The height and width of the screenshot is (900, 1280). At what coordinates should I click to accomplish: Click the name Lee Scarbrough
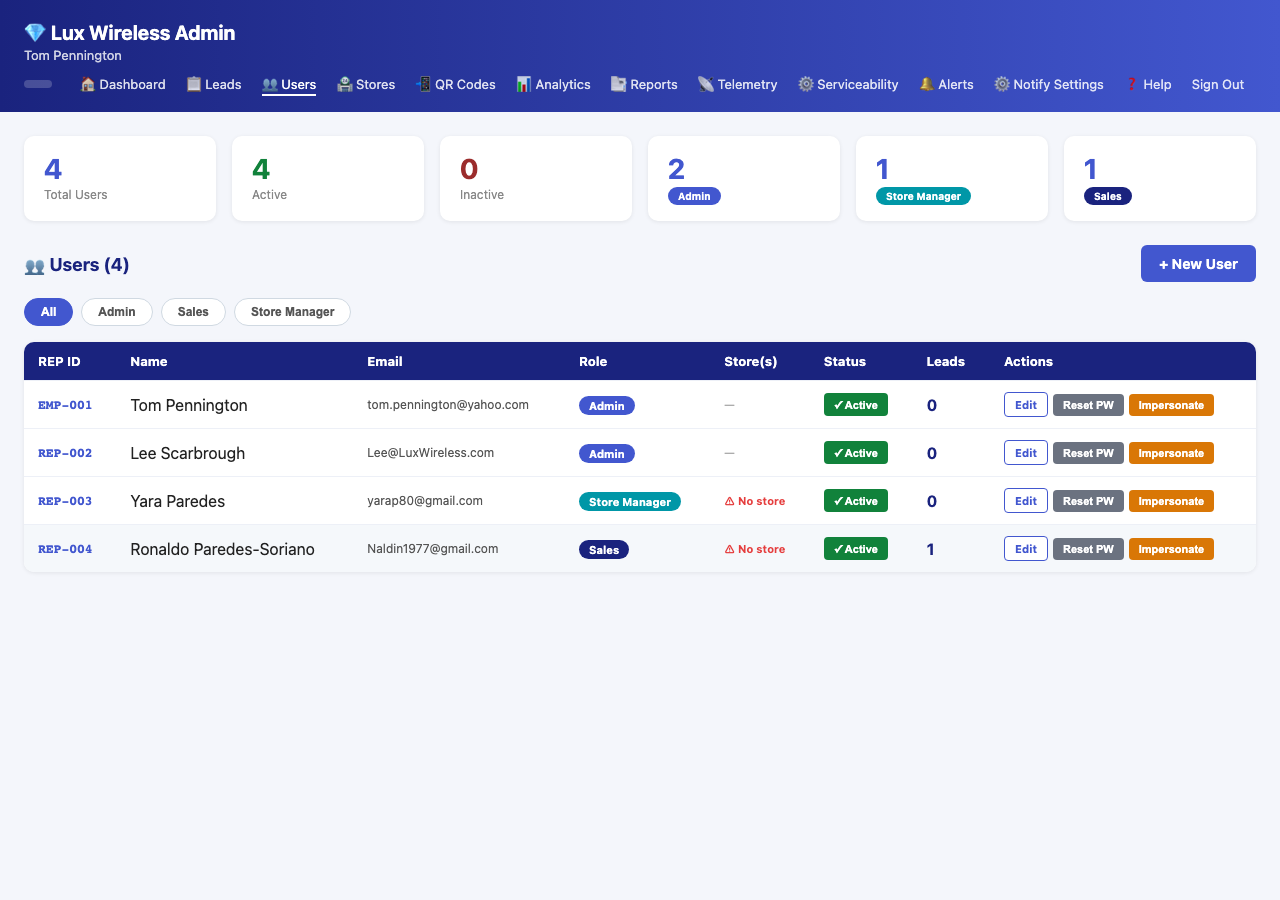coord(188,453)
